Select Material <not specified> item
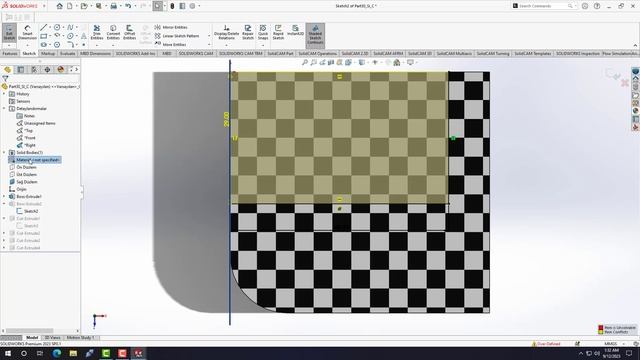 click(35, 160)
